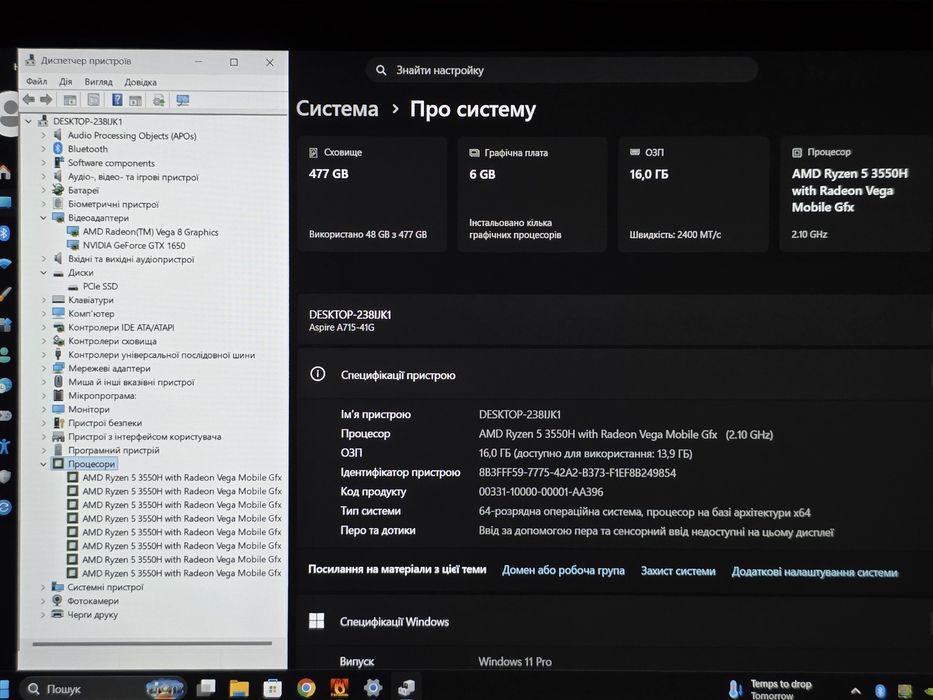Select AMD Radeon(TM) Vega 8 Graphics
The image size is (933, 700).
pos(151,232)
